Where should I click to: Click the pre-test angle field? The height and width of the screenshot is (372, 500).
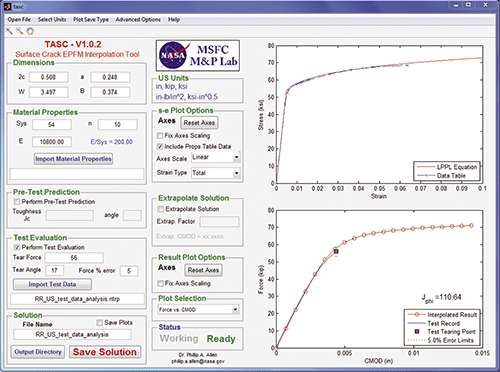coord(132,216)
